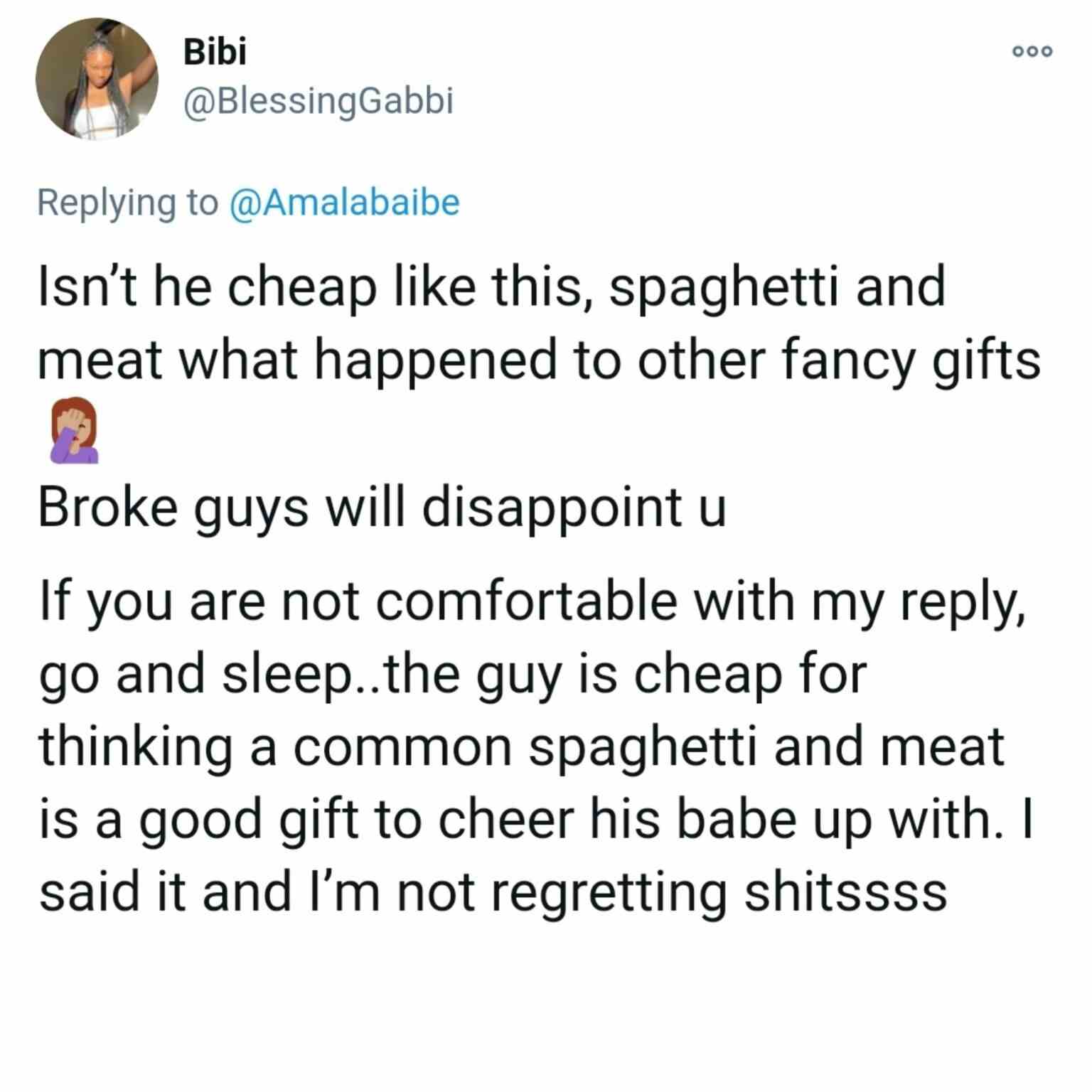Screen dimensions: 1092x1092
Task: Expand the tweet options via the ooo icon
Action: (x=1031, y=51)
